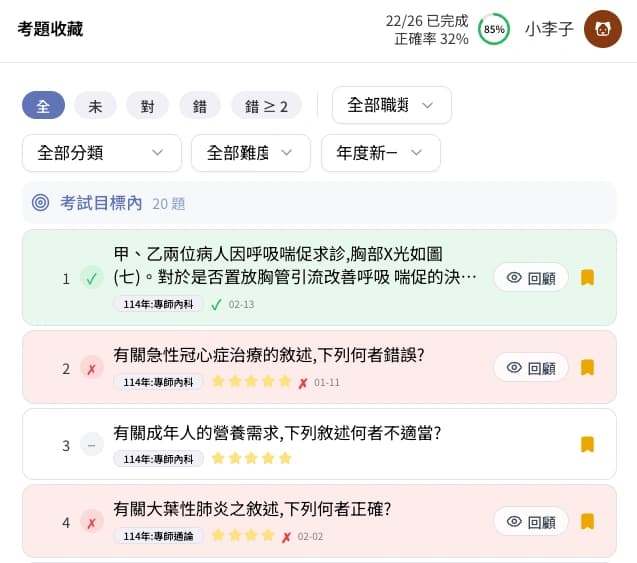Click 回顧 review button for question 1
637x563 pixels.
[530, 277]
